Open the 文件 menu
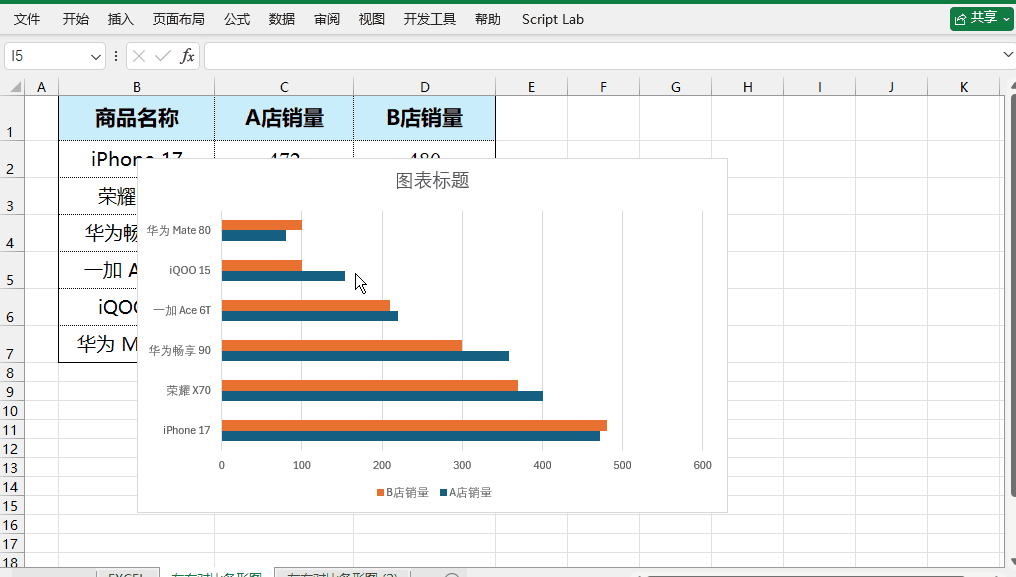The height and width of the screenshot is (577, 1016). pyautogui.click(x=27, y=19)
